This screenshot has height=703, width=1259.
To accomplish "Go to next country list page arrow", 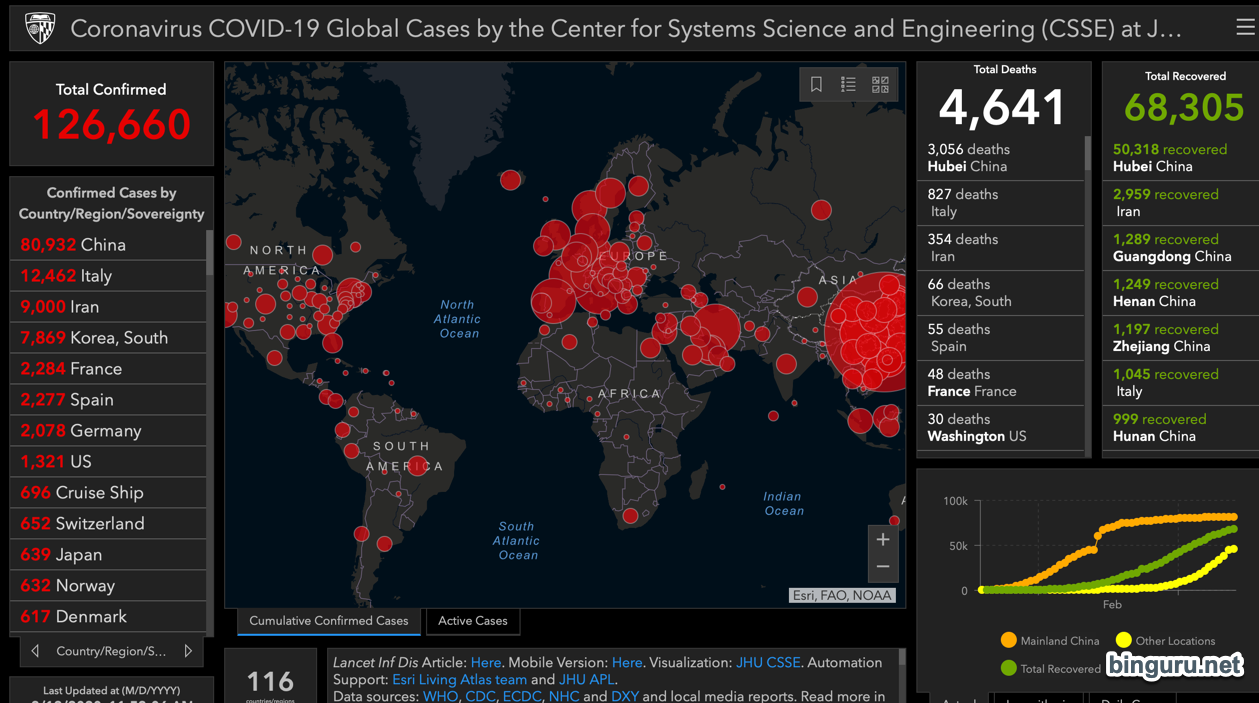I will pos(188,651).
